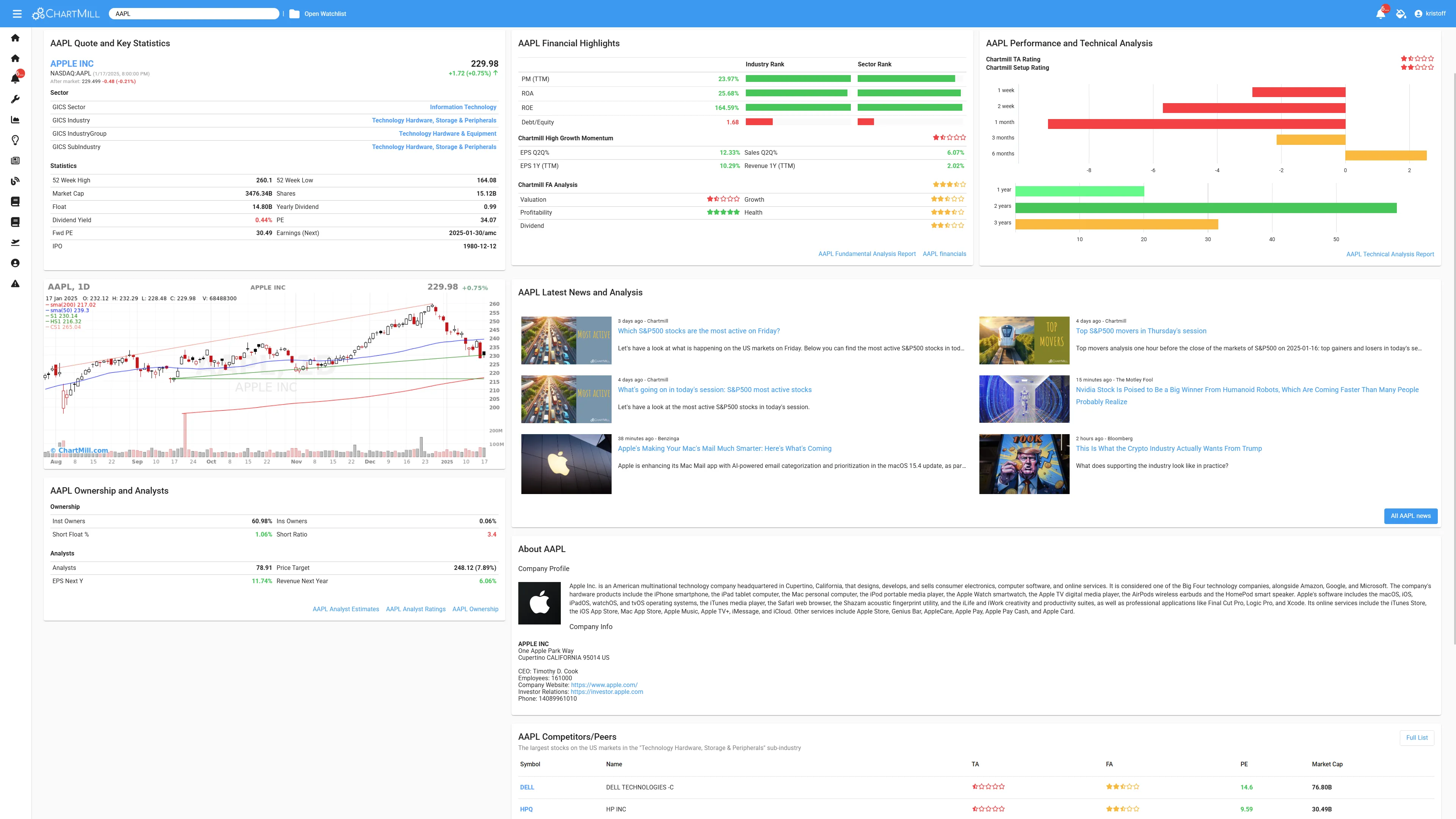Click the lightbulb ideas icon in sidebar
Image resolution: width=1456 pixels, height=819 pixels.
pos(15,140)
